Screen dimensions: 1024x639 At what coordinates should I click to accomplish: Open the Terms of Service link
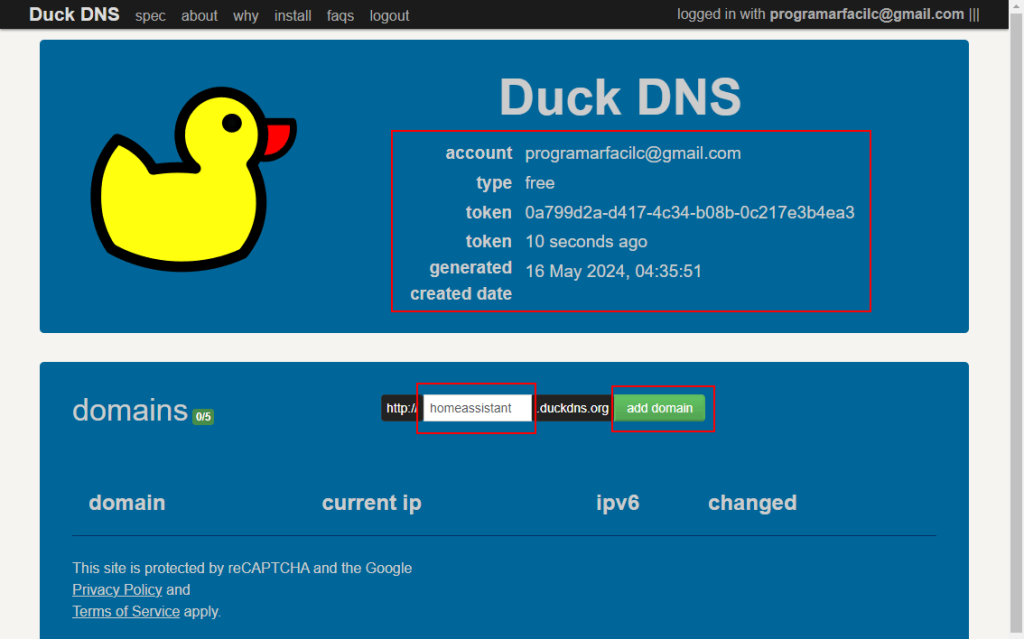(x=126, y=611)
